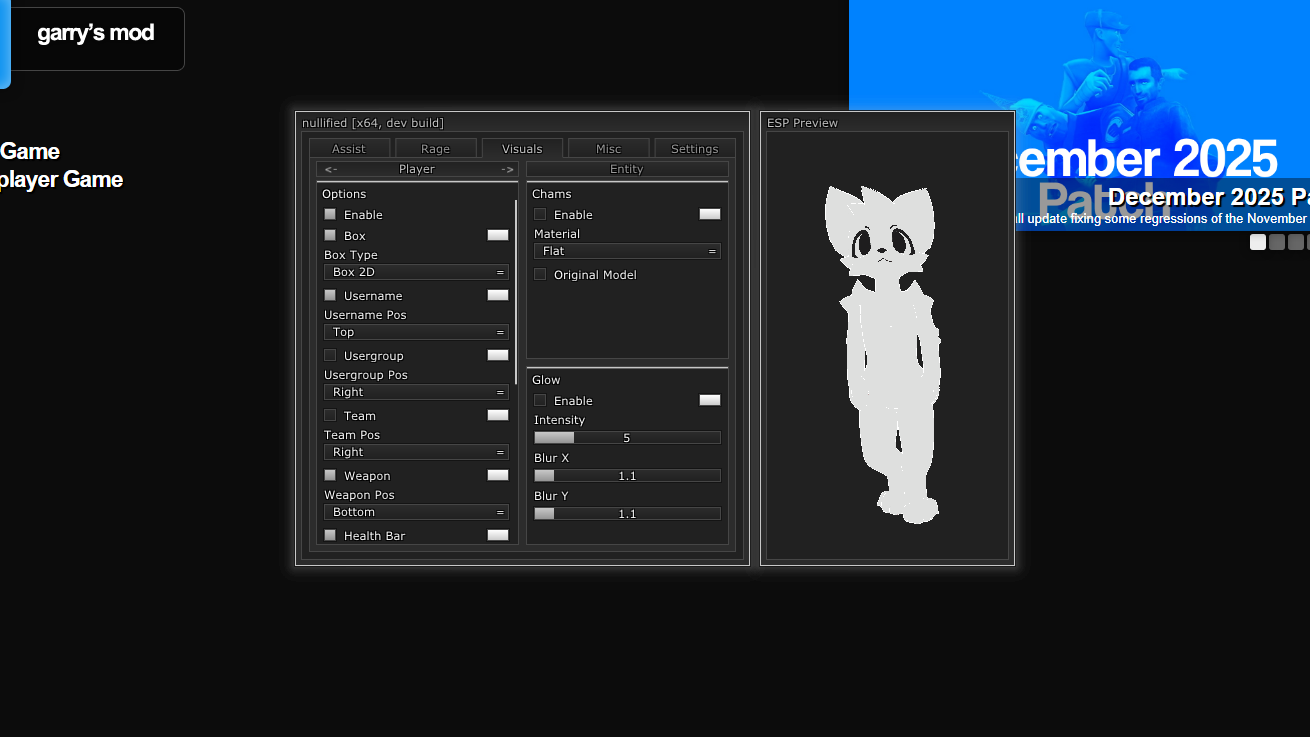Expand the Chams Material dropdown
Screen dimensions: 1310x737
[627, 251]
